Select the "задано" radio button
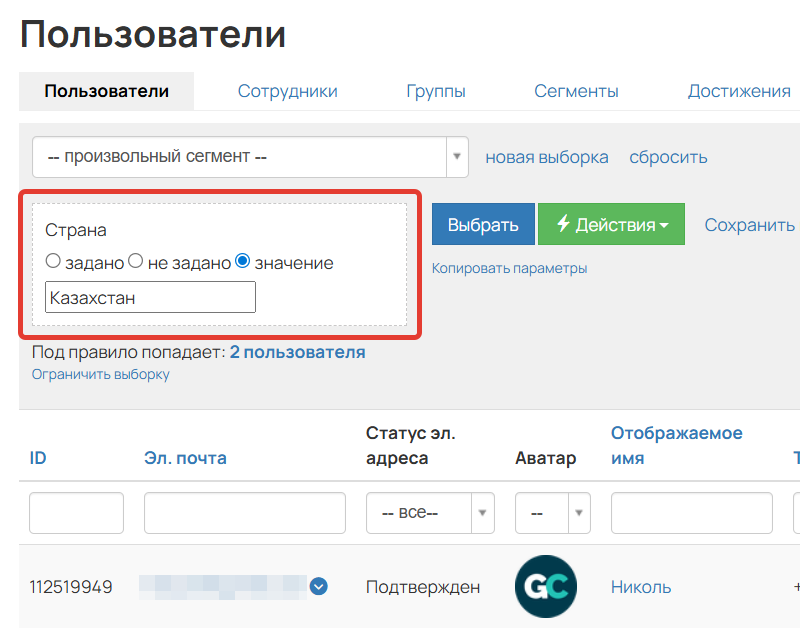The height and width of the screenshot is (628, 800). pyautogui.click(x=52, y=261)
